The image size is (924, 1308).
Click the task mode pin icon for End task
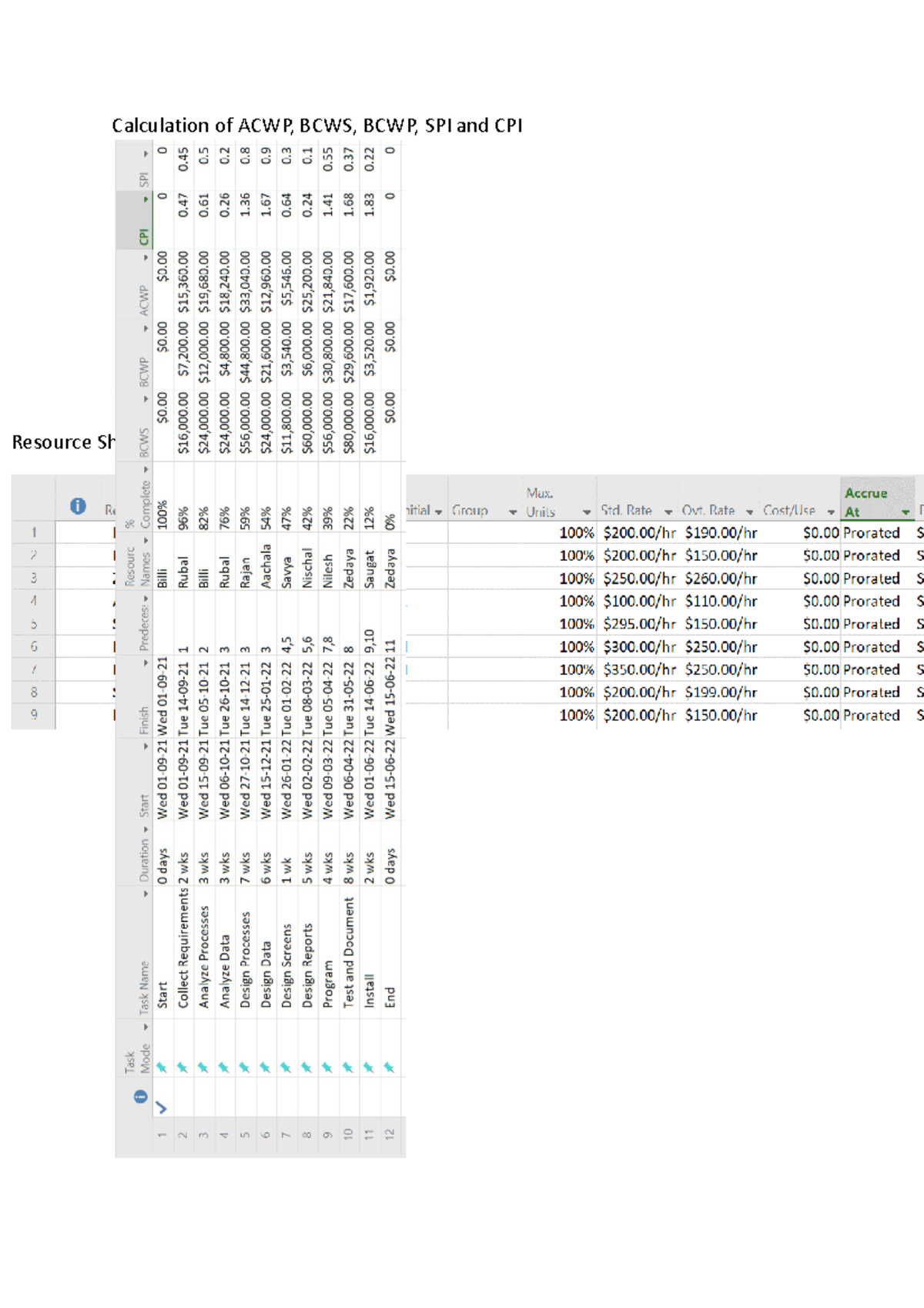click(x=389, y=1068)
